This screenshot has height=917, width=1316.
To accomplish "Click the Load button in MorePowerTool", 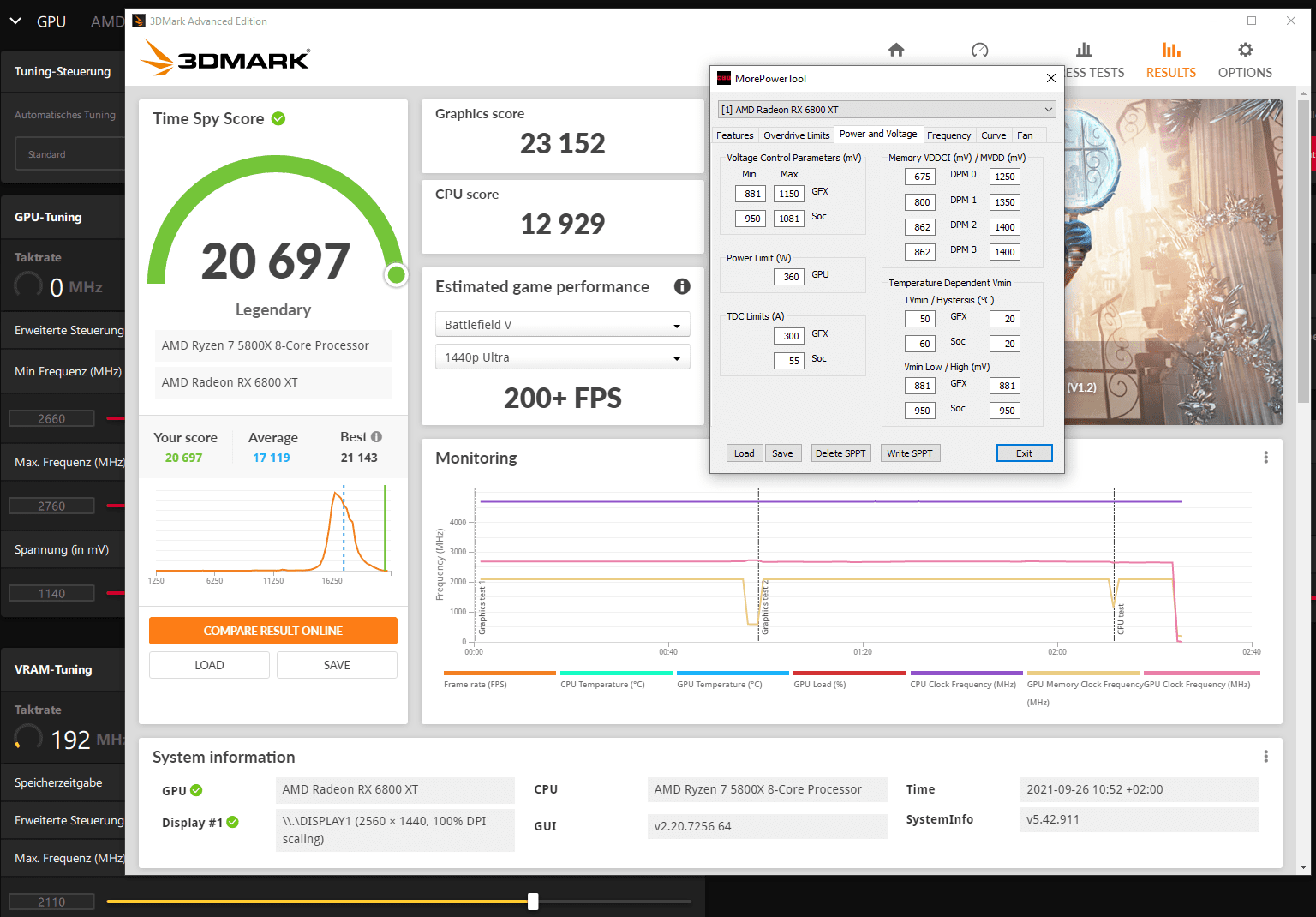I will [x=745, y=453].
